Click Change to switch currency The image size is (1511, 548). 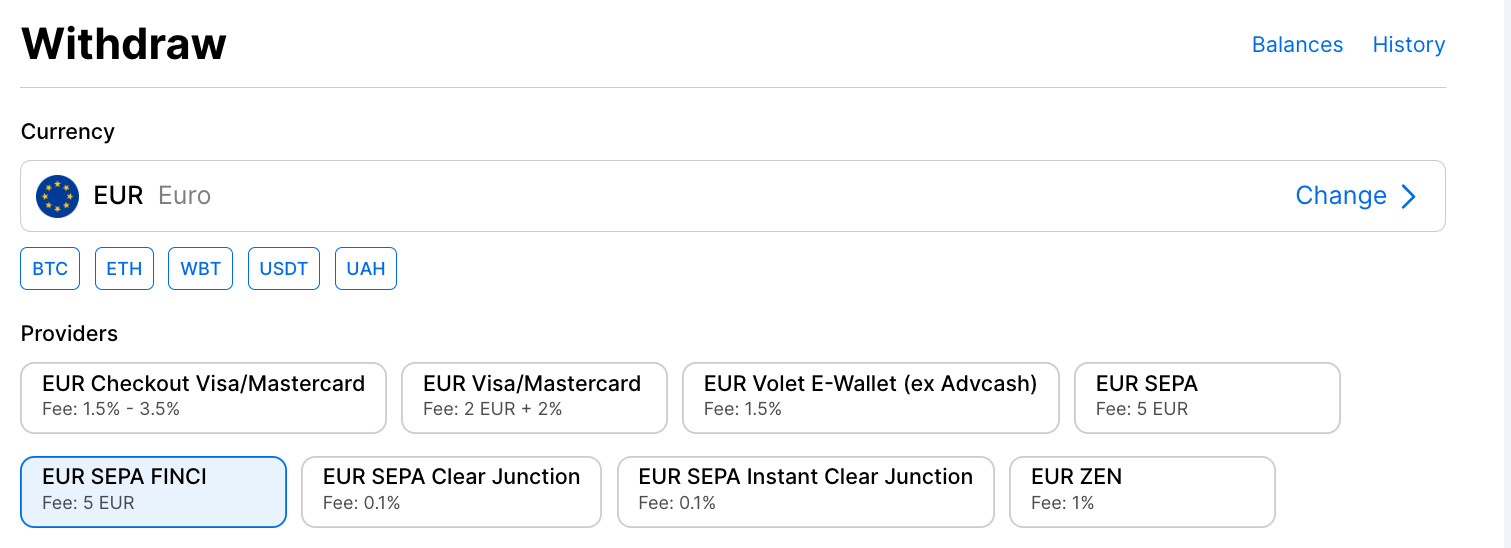pyautogui.click(x=1340, y=196)
